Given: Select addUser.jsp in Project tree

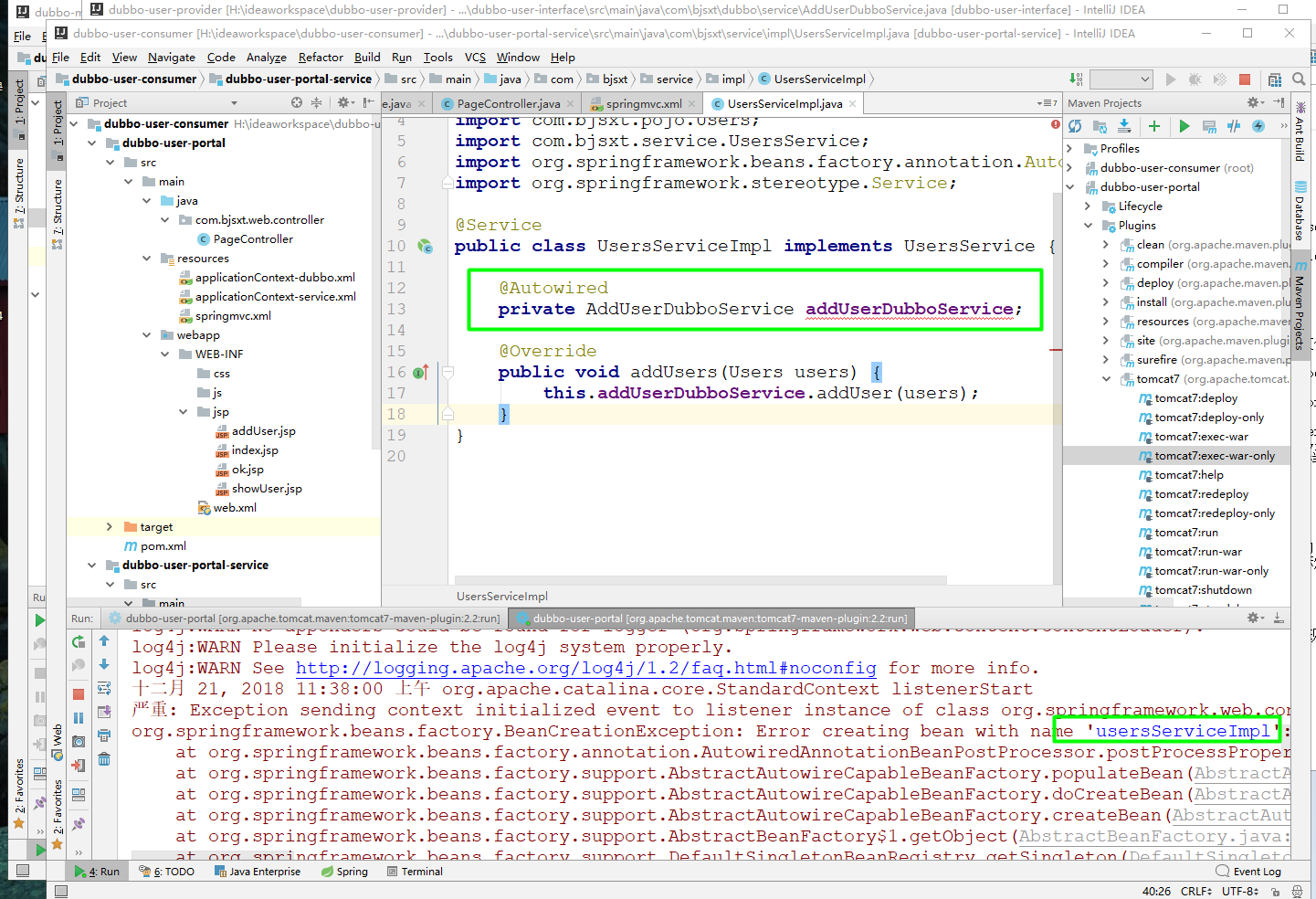Looking at the screenshot, I should pyautogui.click(x=255, y=431).
